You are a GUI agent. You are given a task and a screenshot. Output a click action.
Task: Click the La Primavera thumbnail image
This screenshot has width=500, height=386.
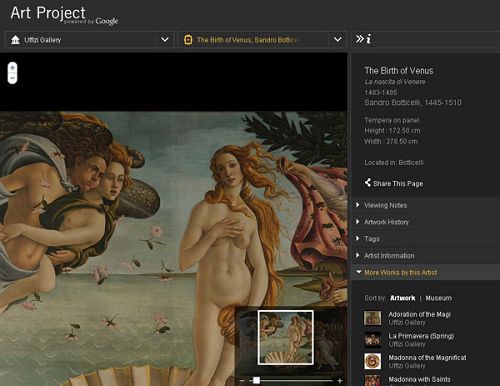[372, 340]
